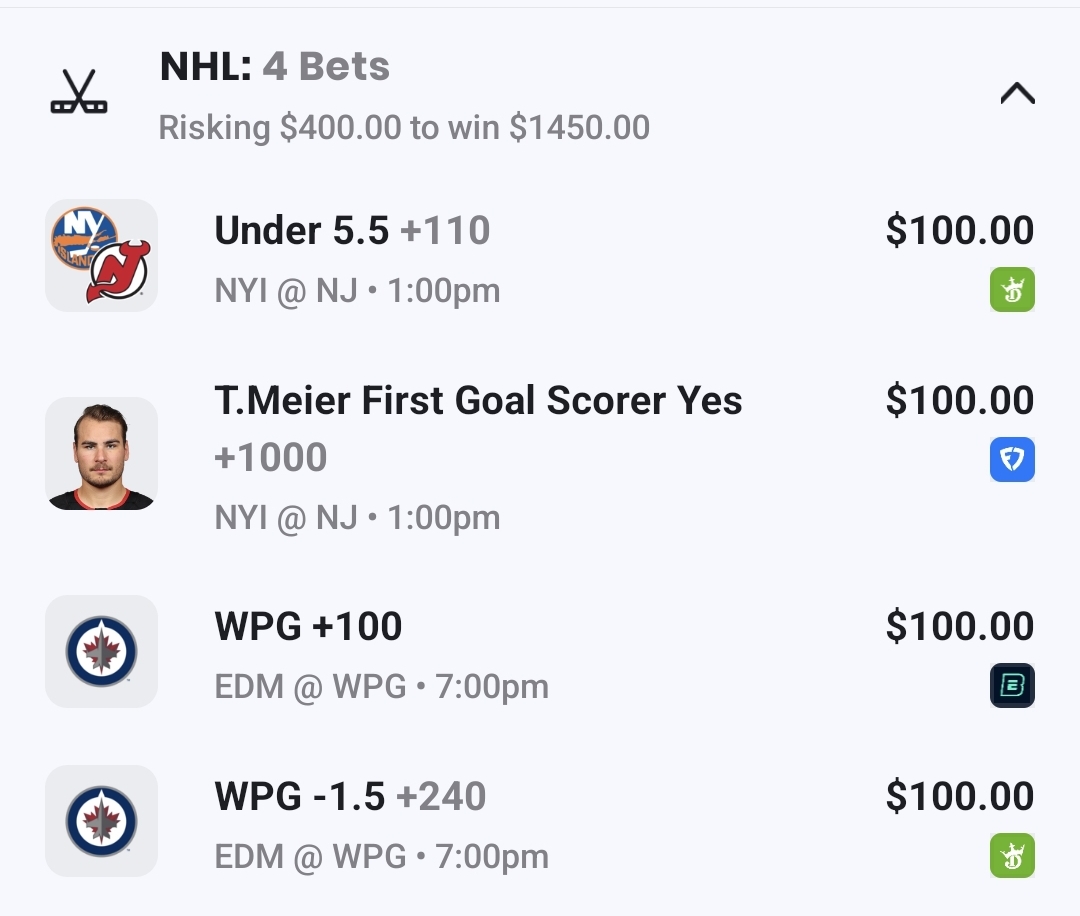Screen dimensions: 1080x916
Task: Collapse the NHL bets section chevron
Action: pyautogui.click(x=1017, y=94)
